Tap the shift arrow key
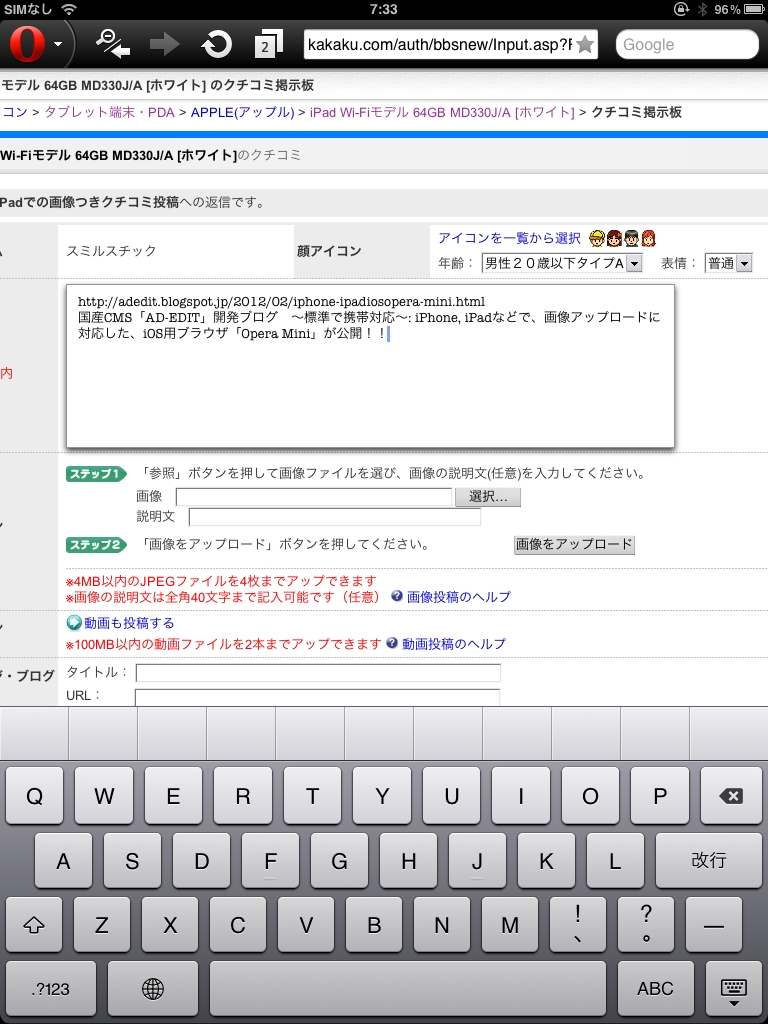Image resolution: width=768 pixels, height=1024 pixels. (34, 925)
